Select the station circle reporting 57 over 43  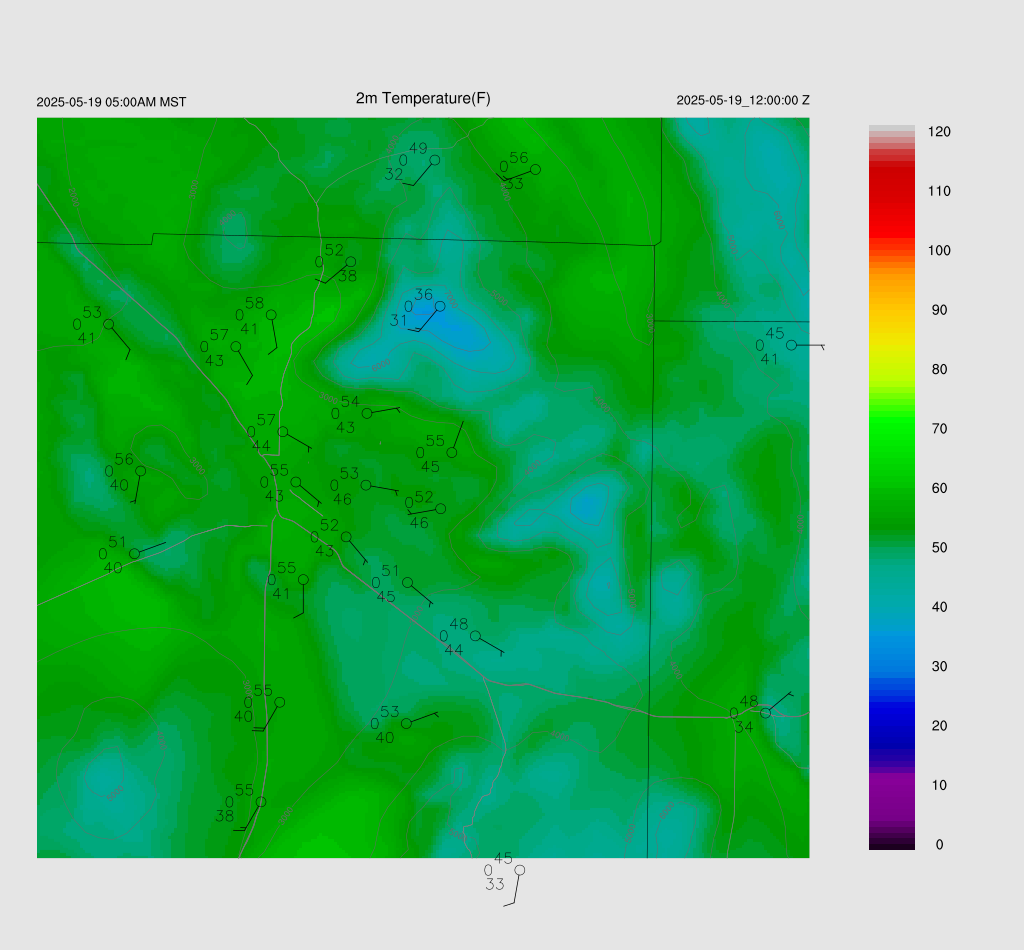click(236, 347)
